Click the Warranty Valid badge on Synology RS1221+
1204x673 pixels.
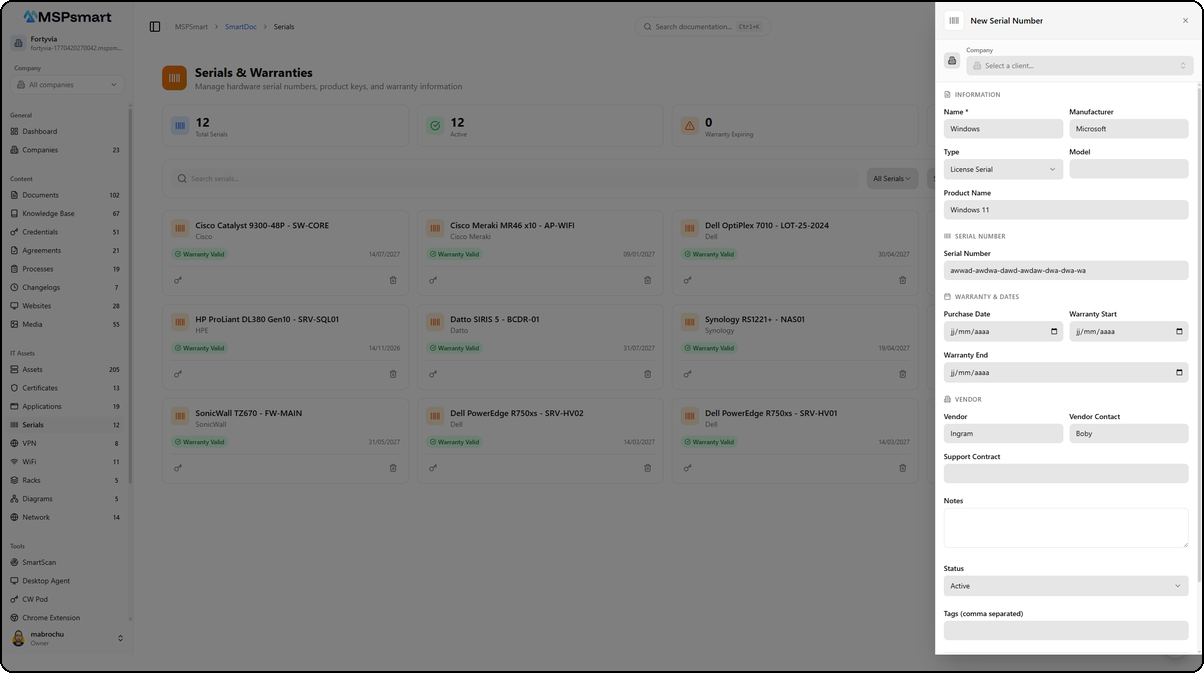click(x=711, y=348)
